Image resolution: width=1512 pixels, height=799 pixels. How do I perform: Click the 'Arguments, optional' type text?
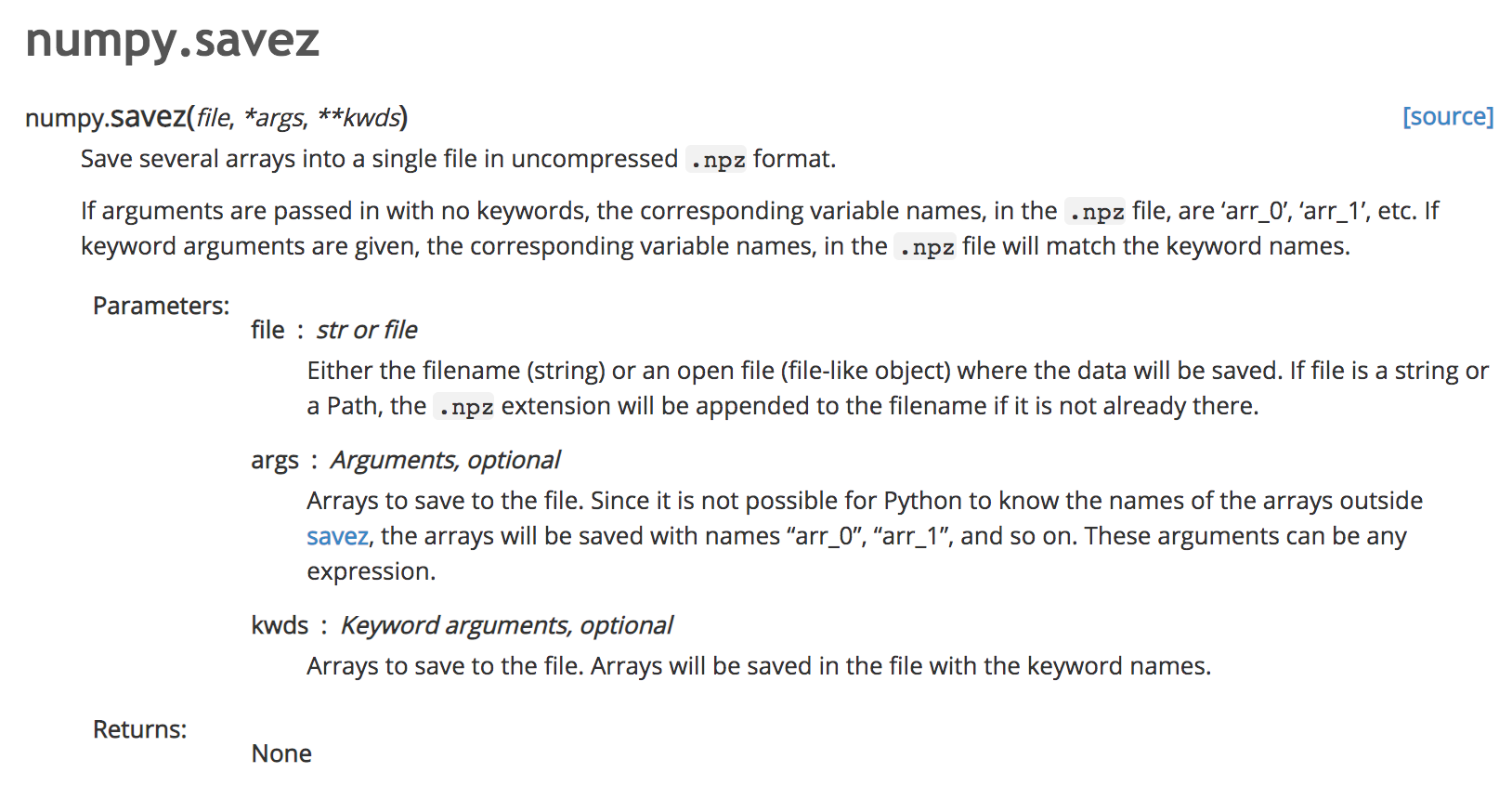pos(445,461)
